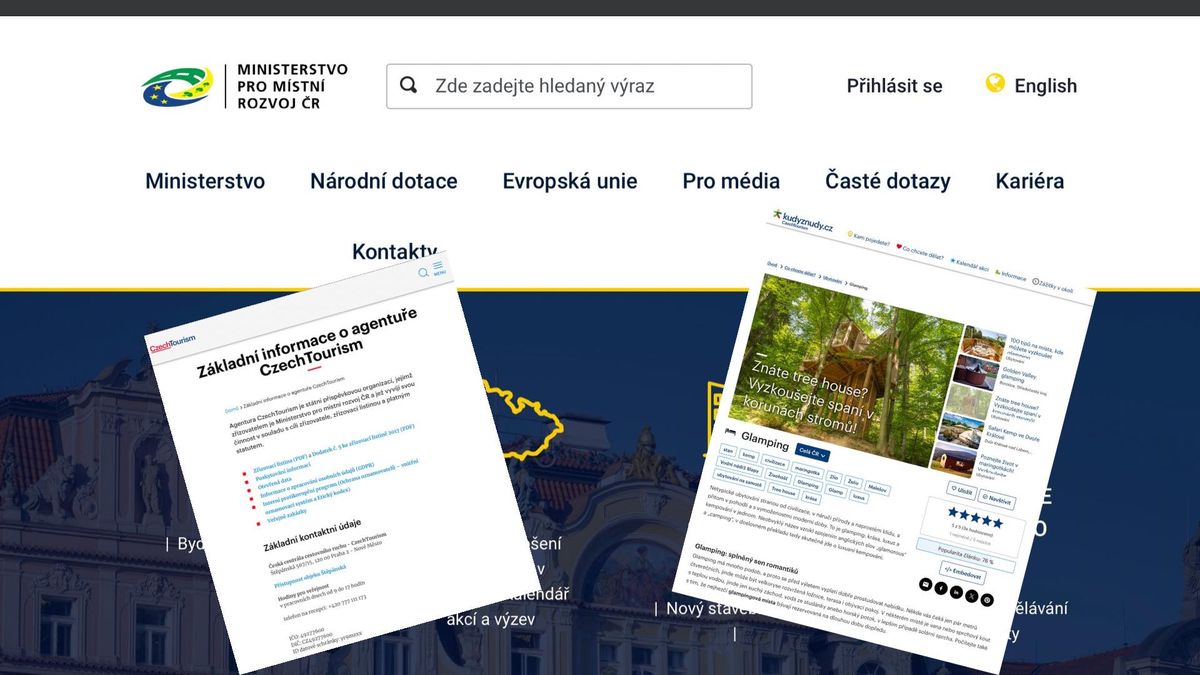Open the Kariéra menu item
Image resolution: width=1200 pixels, height=675 pixels.
point(1030,181)
